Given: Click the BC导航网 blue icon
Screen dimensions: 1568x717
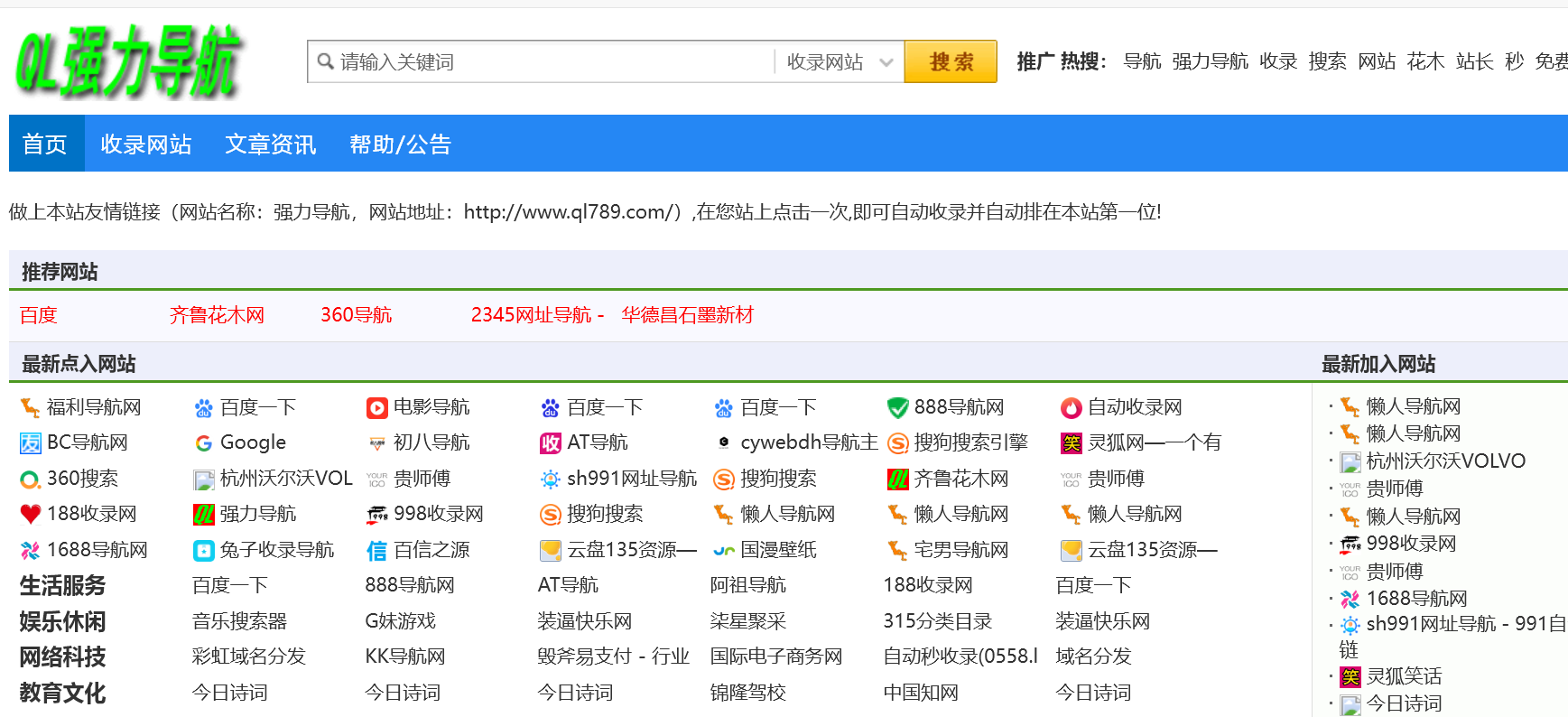Looking at the screenshot, I should click(x=30, y=443).
